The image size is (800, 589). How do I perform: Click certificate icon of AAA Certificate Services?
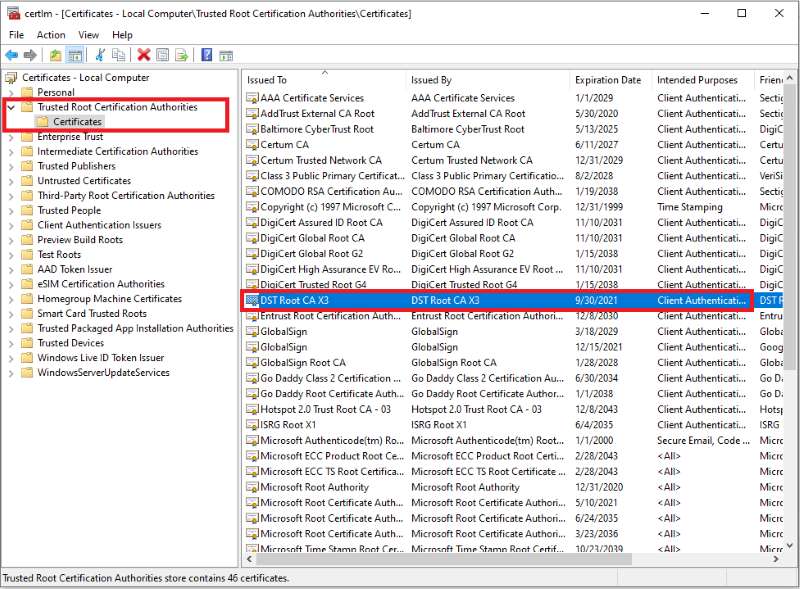(x=252, y=98)
